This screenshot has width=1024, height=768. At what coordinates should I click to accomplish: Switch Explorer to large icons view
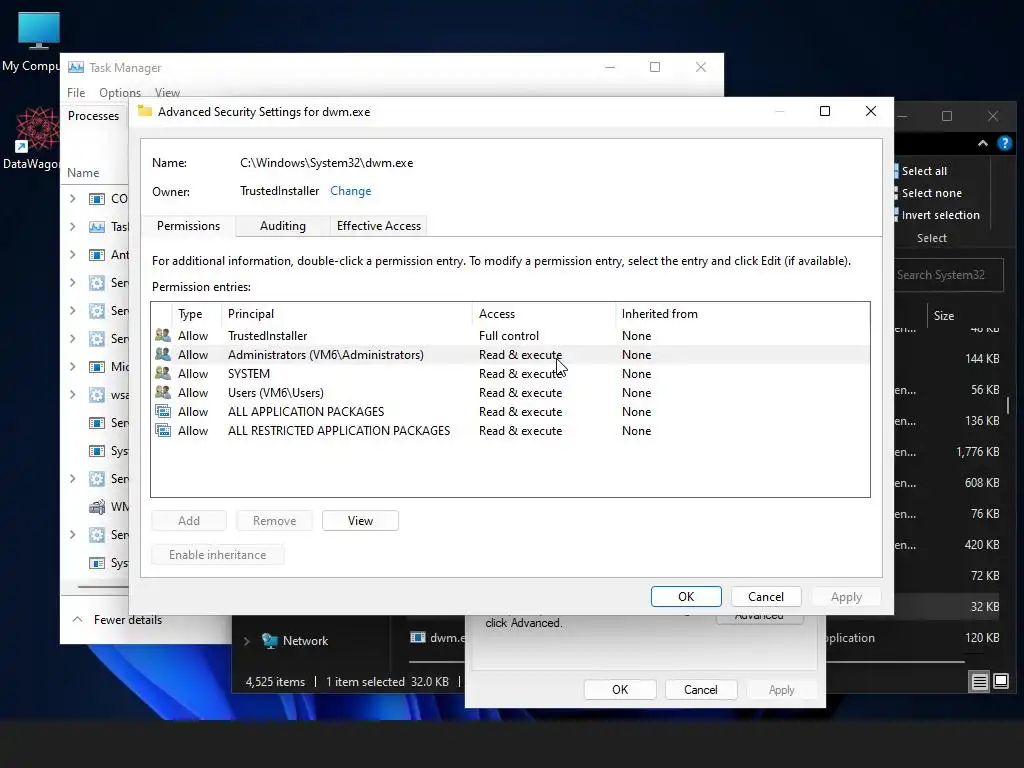pyautogui.click(x=1000, y=682)
